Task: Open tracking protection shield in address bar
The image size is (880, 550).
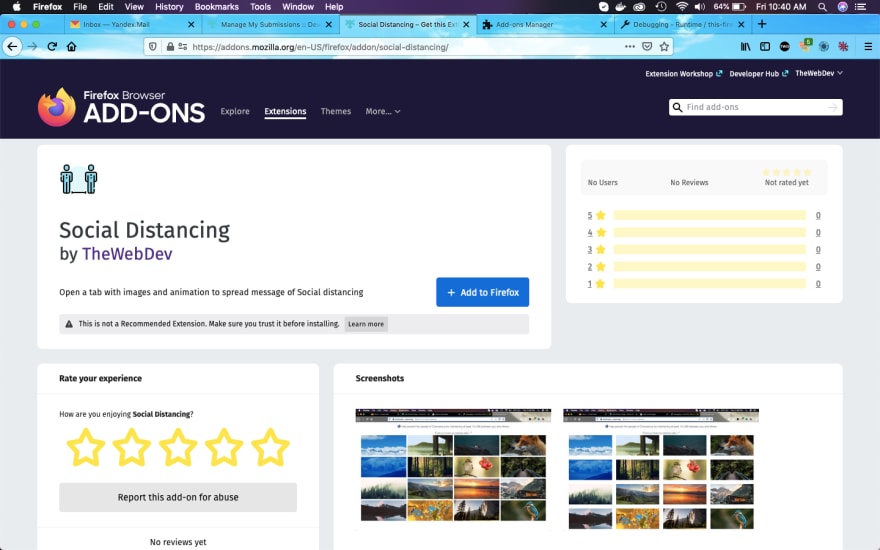Action: pyautogui.click(x=153, y=47)
